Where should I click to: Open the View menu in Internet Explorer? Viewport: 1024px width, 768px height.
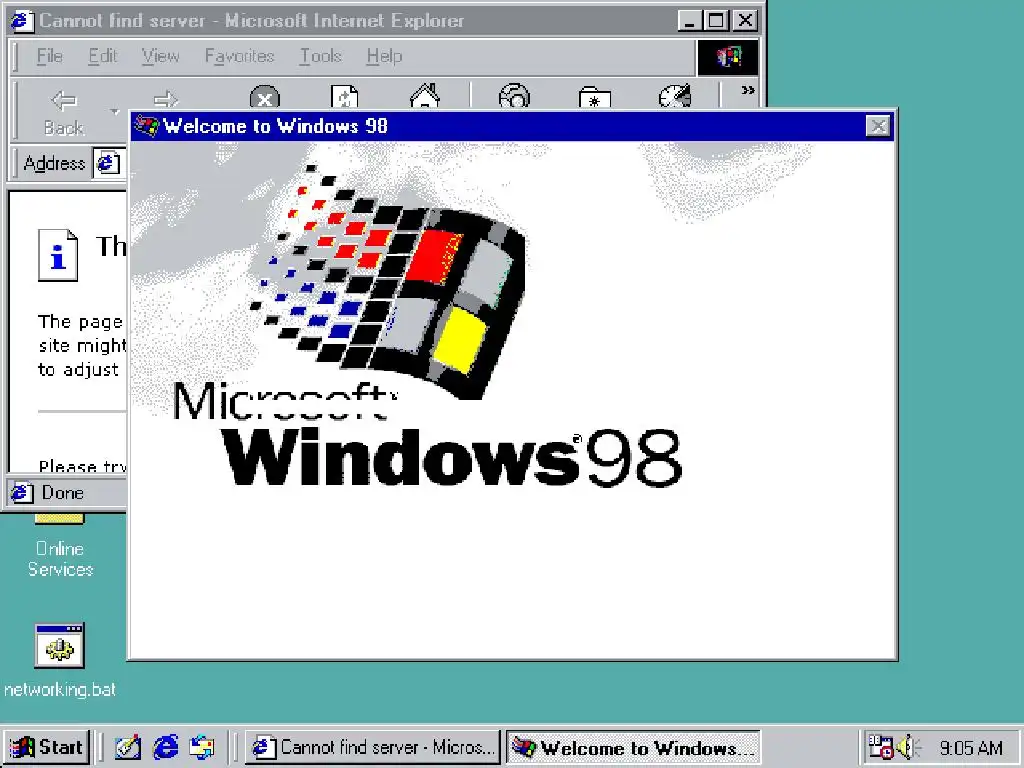(161, 56)
